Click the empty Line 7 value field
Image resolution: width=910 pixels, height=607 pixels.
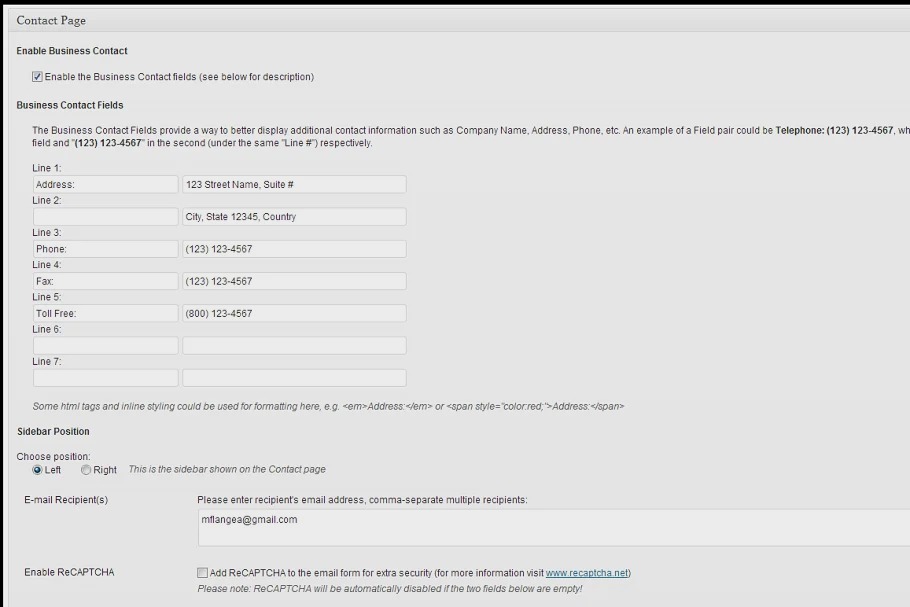[x=294, y=378]
